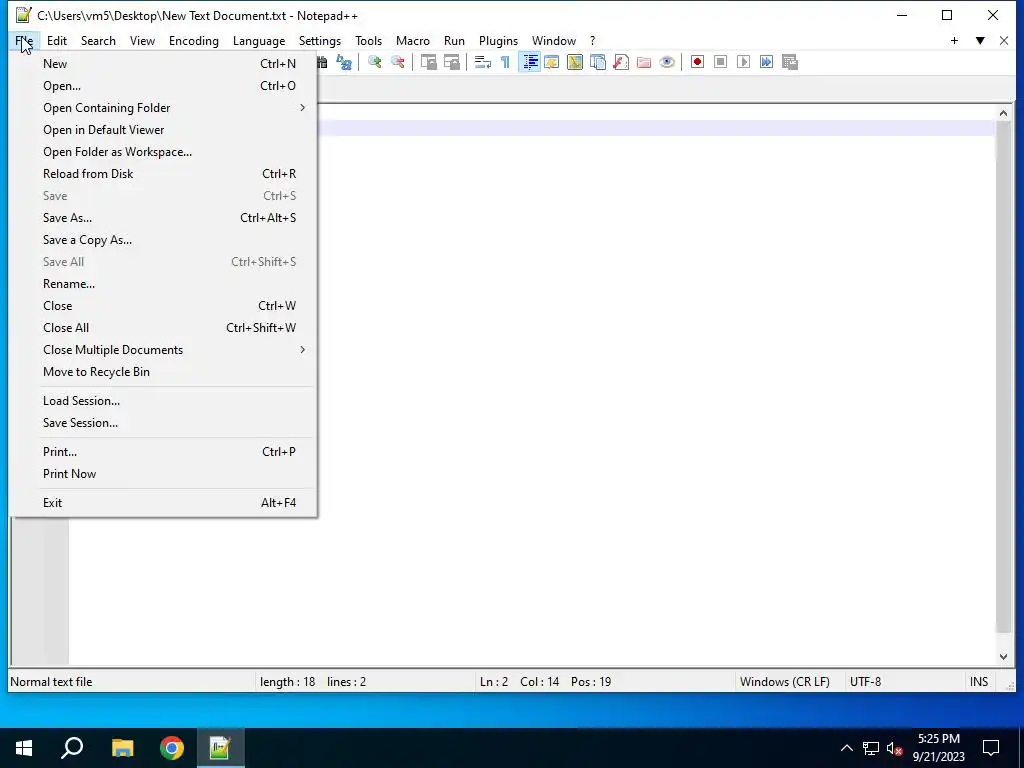Select Open... in the File menu
Viewport: 1024px width, 768px height.
163,86
